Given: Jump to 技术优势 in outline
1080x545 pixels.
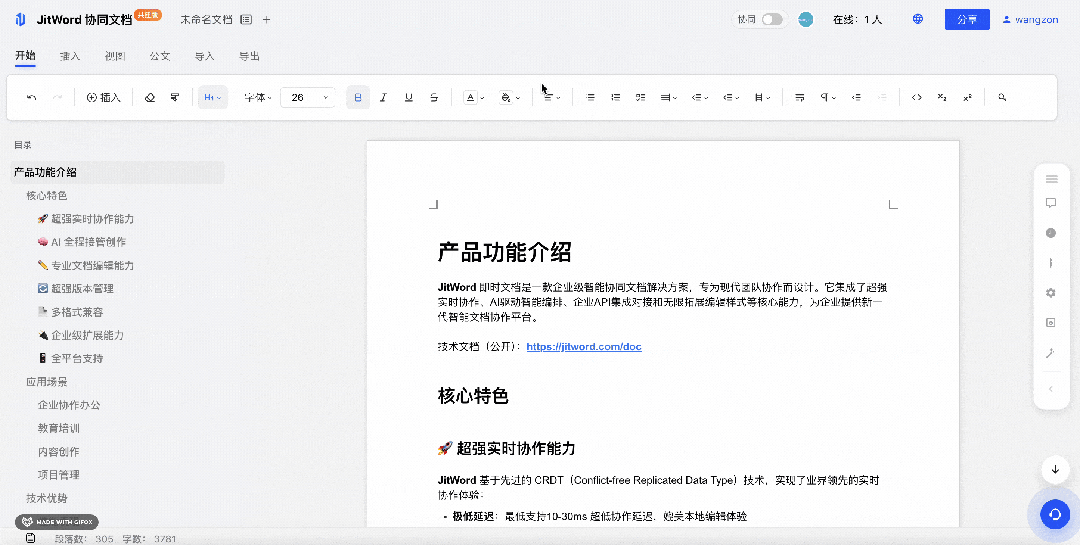Looking at the screenshot, I should [x=47, y=498].
